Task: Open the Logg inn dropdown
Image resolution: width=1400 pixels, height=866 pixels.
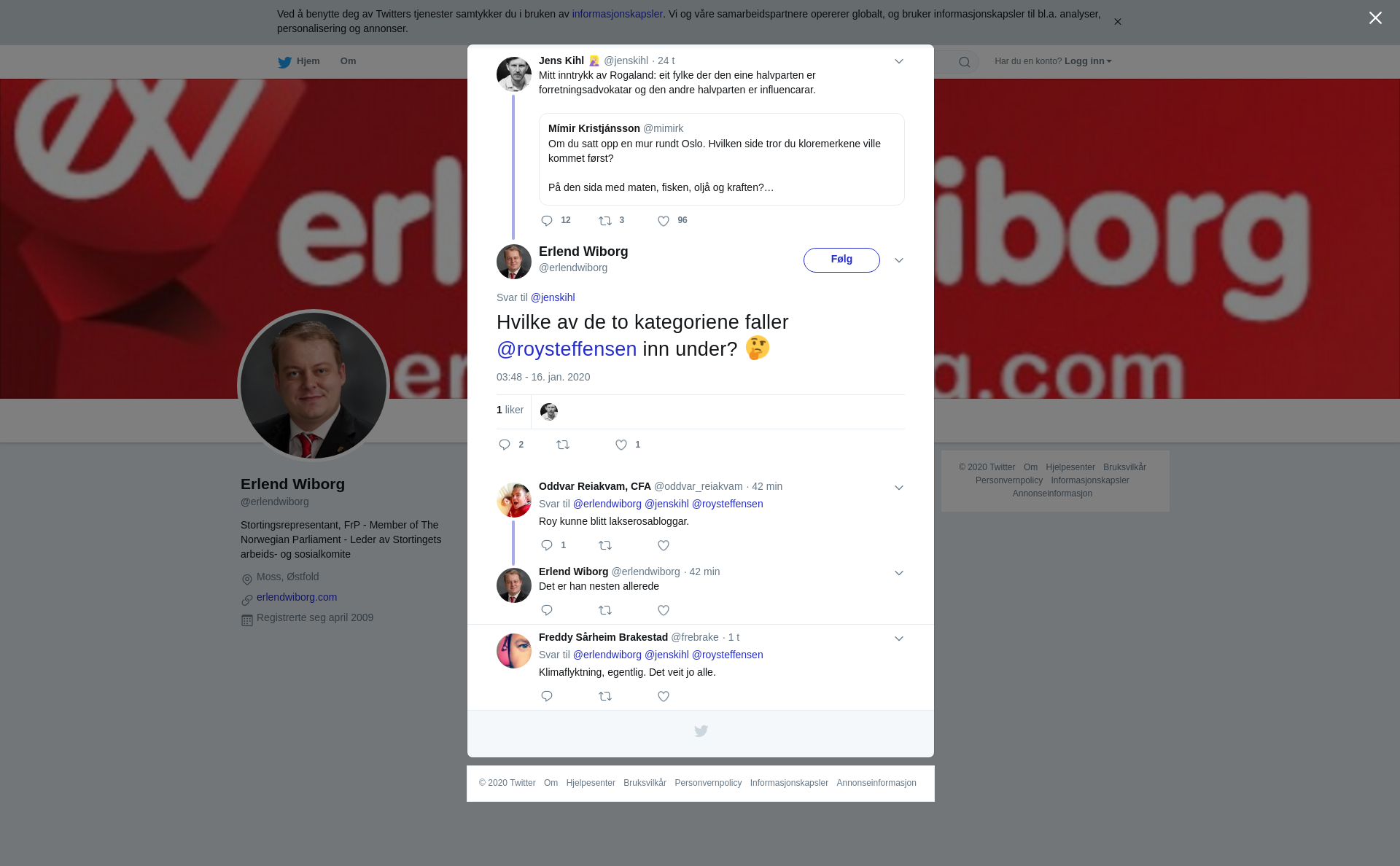Action: point(1088,61)
